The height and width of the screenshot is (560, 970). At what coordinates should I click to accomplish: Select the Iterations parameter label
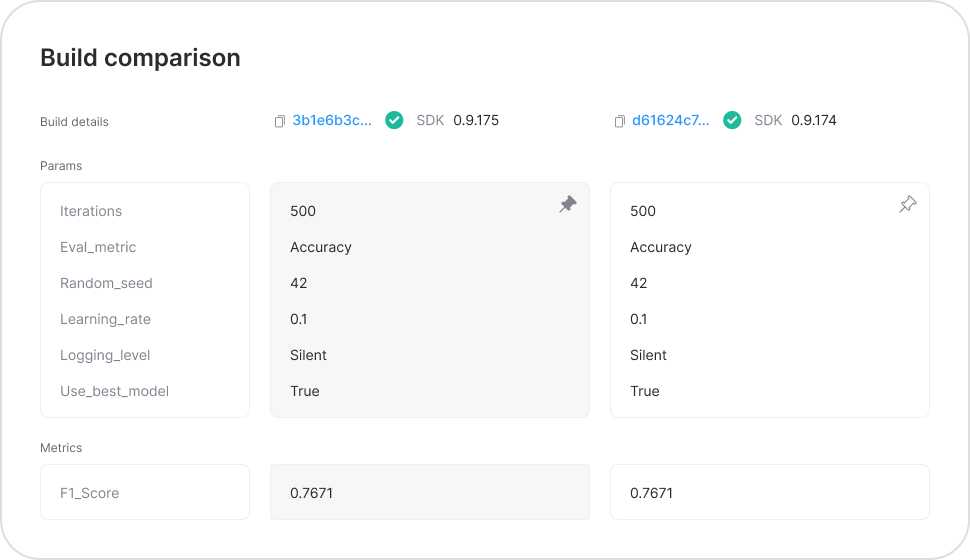point(91,211)
